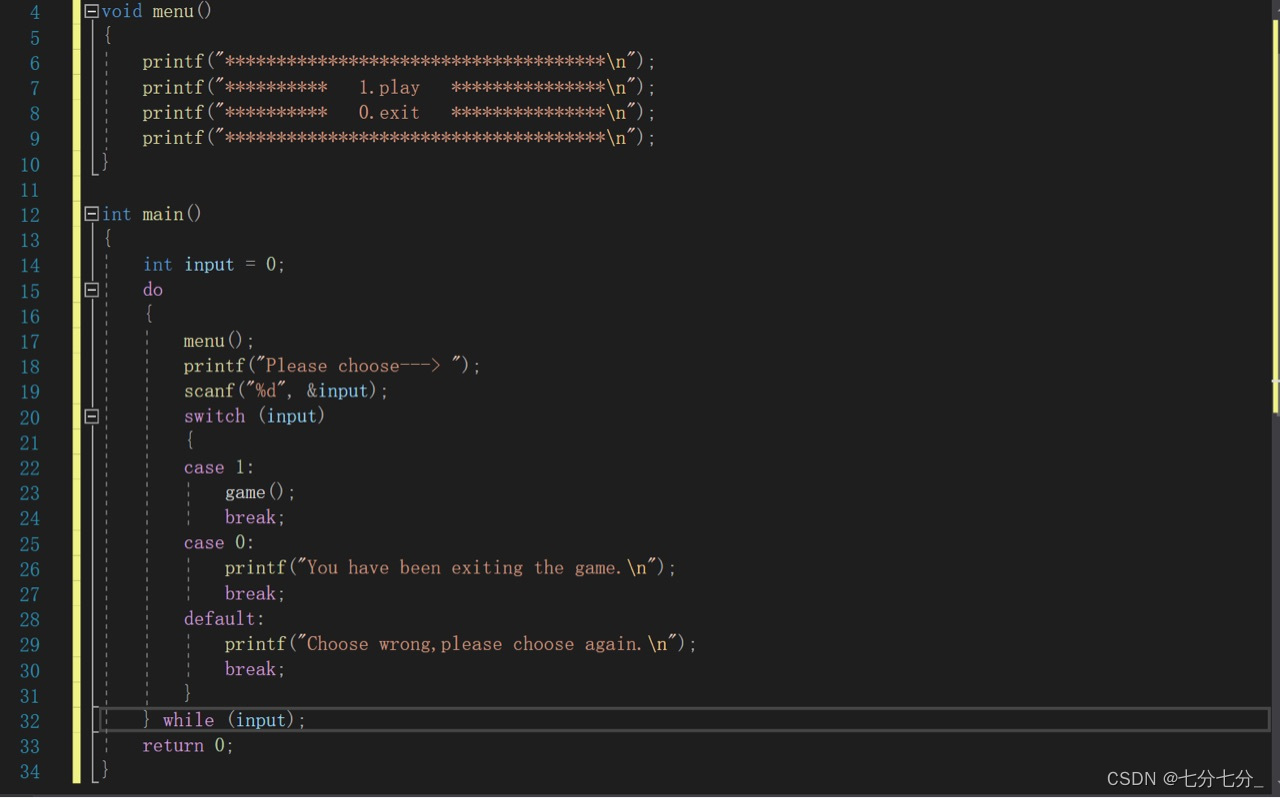
Task: Click the 'menu();' call on line 17
Action: [x=219, y=341]
